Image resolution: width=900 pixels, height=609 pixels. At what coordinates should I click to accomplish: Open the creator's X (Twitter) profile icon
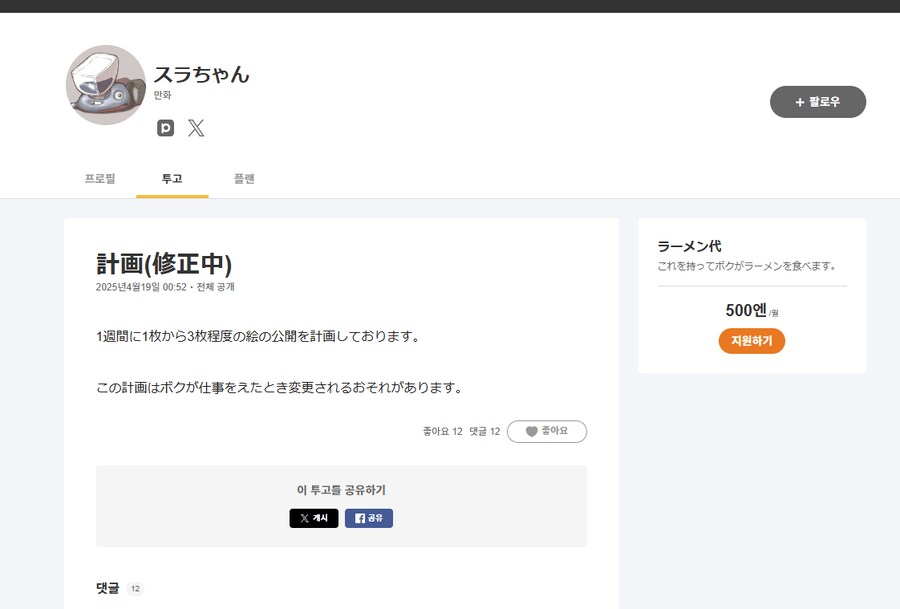tap(196, 128)
